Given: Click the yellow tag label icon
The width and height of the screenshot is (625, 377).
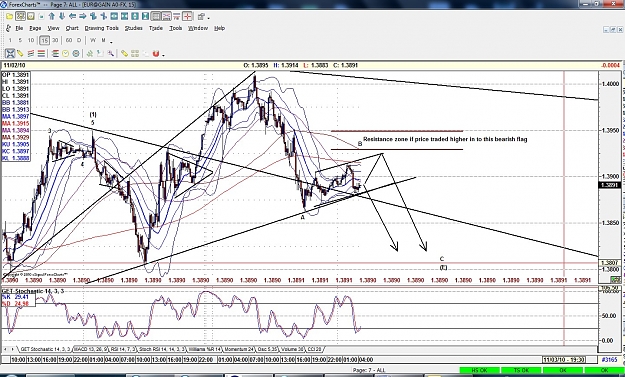Looking at the screenshot, I should [124, 53].
